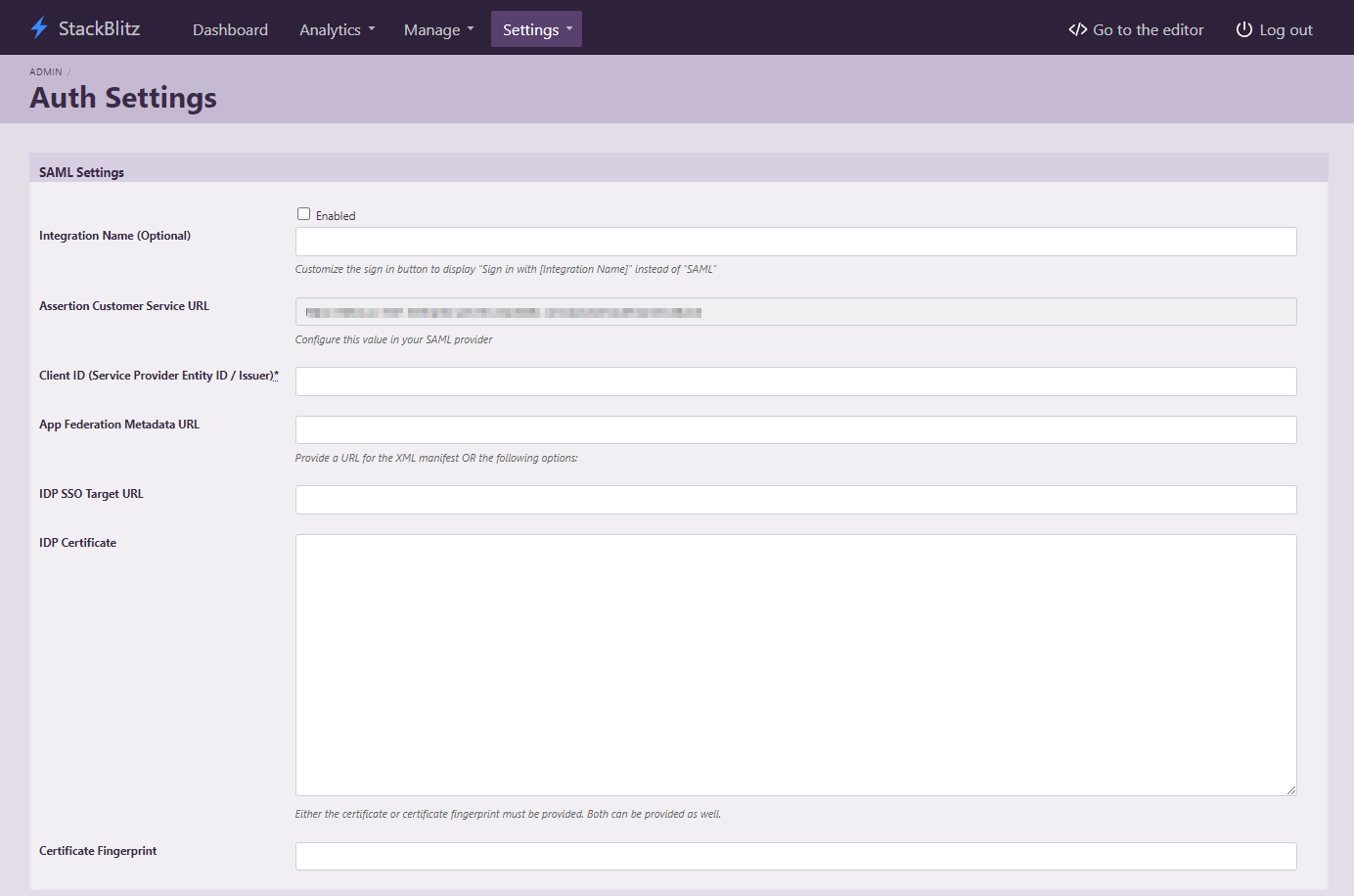Click the StackBlitz brand name

(99, 28)
